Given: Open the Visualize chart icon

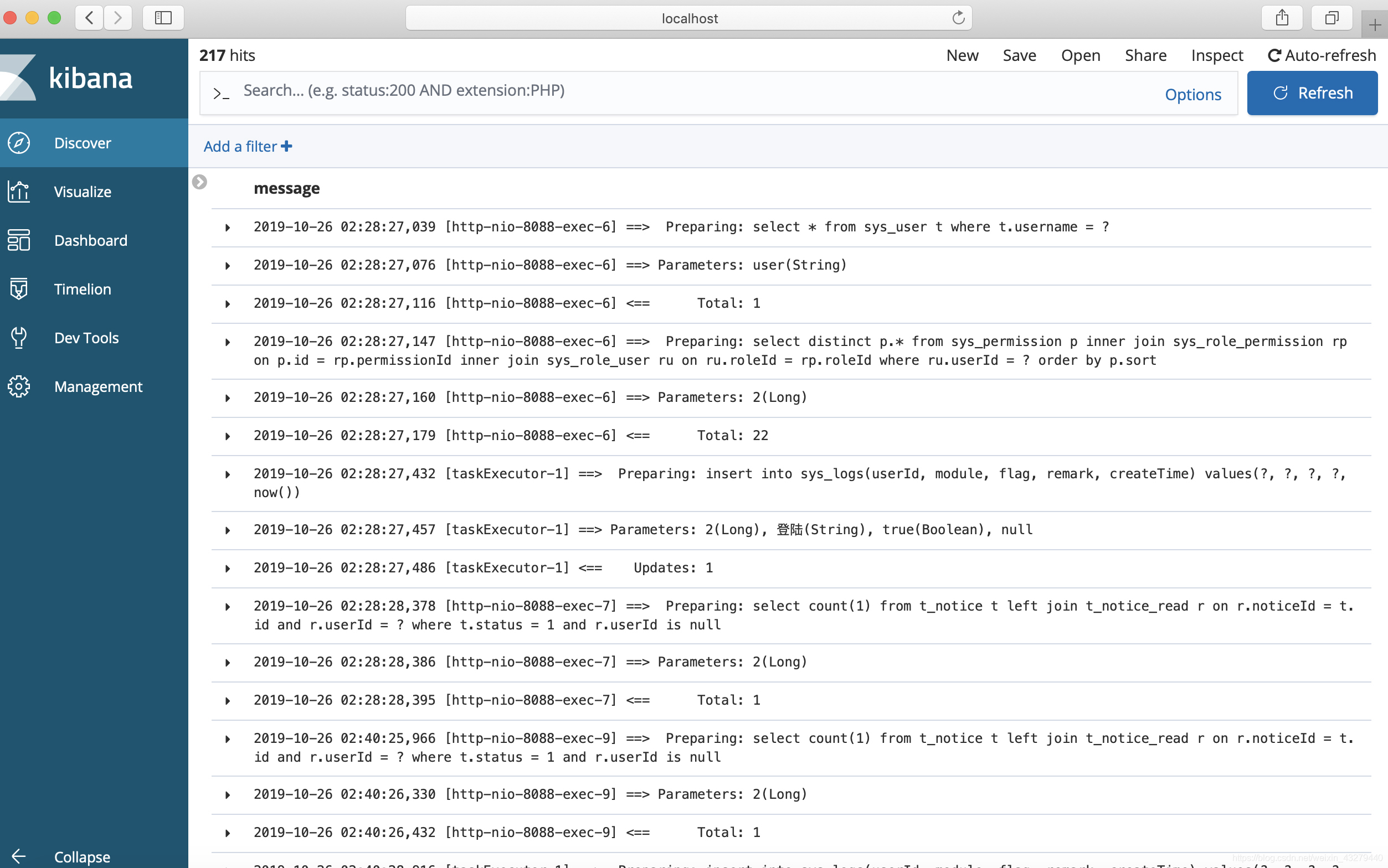Looking at the screenshot, I should 19,192.
